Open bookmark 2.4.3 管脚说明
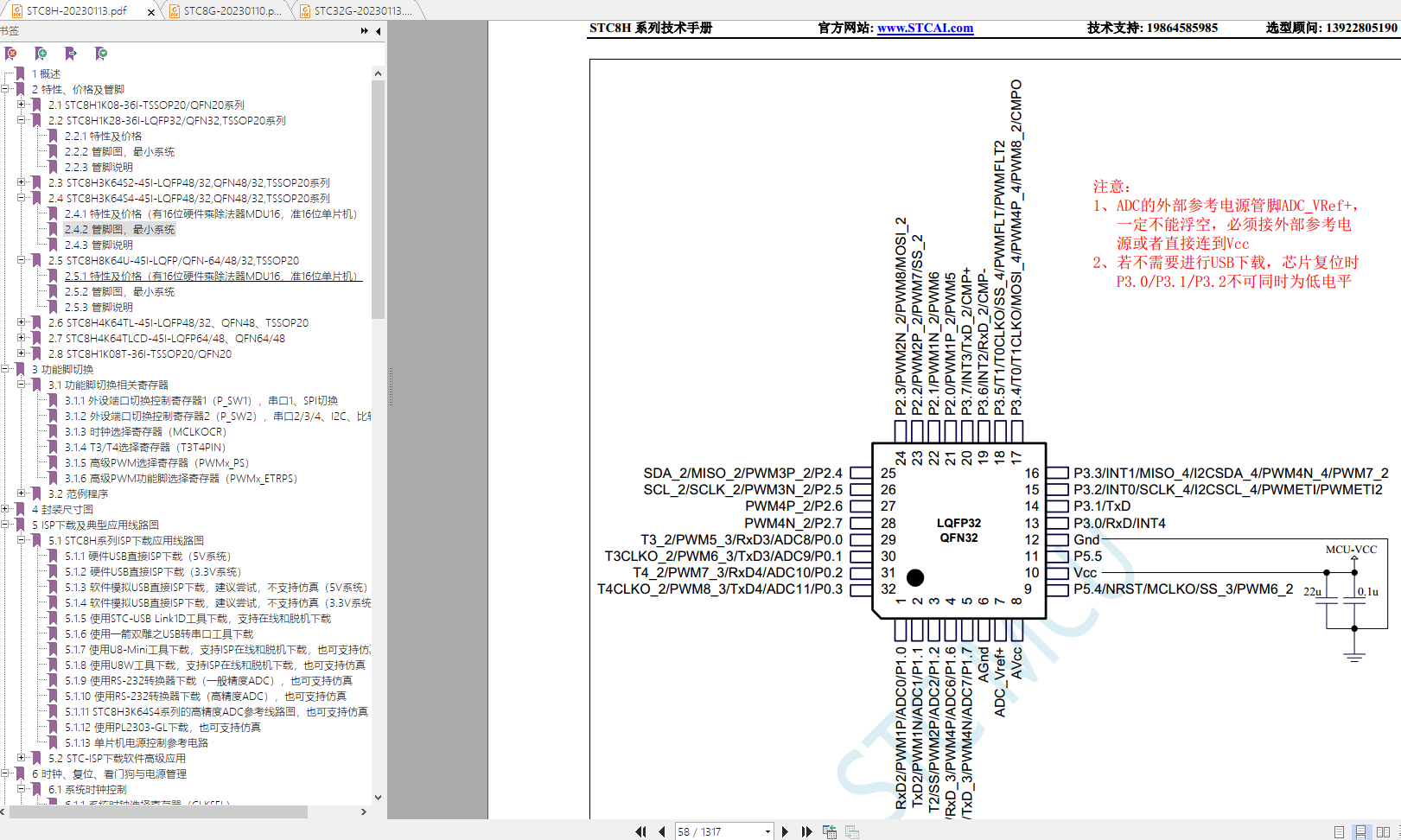This screenshot has height=840, width=1401. (99, 245)
